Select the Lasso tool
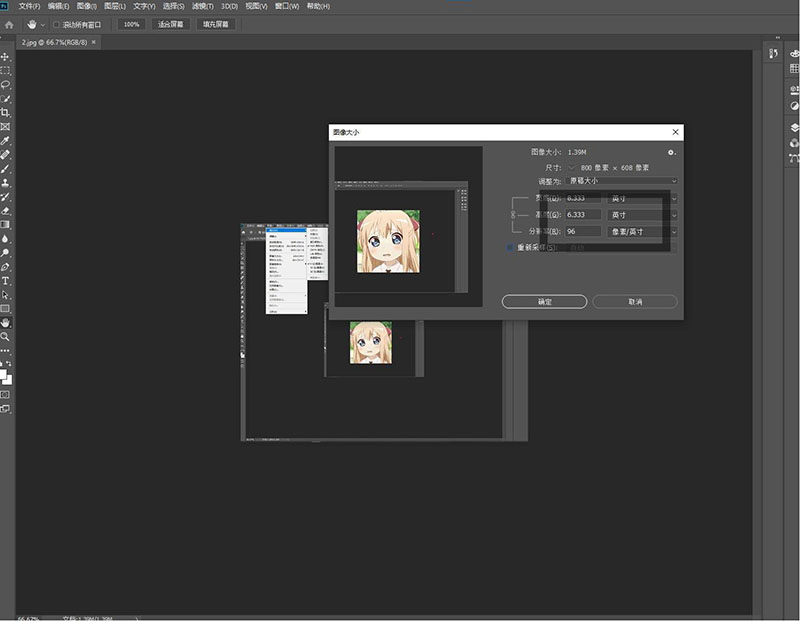Screen dimensions: 800x621 click(x=6, y=85)
